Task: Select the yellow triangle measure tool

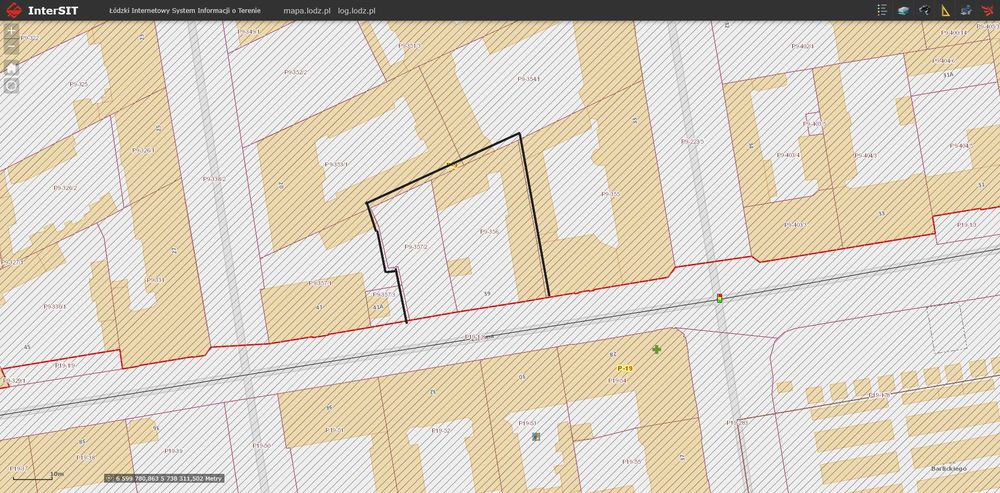Action: pyautogui.click(x=945, y=10)
